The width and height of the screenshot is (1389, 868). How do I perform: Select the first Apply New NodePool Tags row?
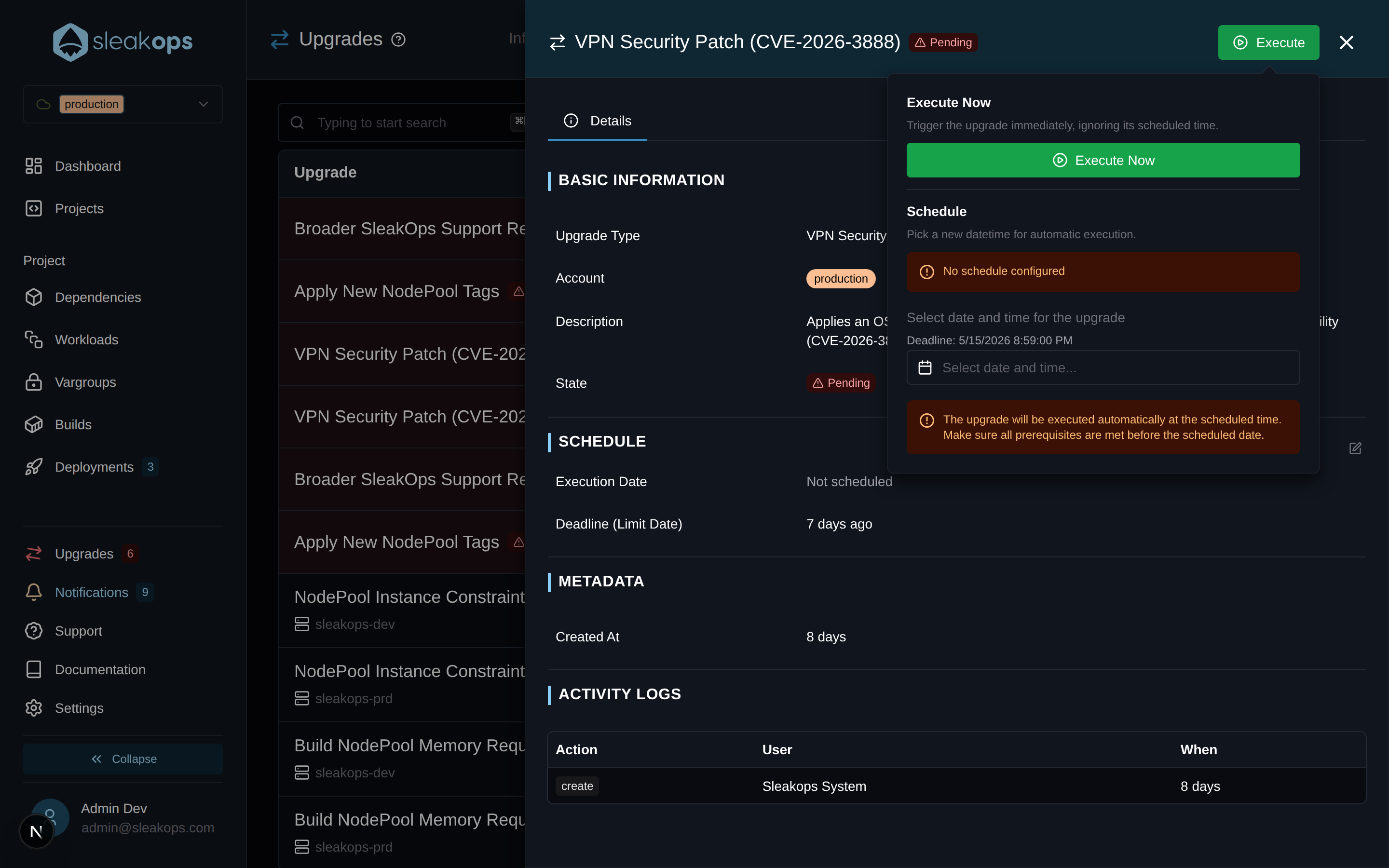(402, 292)
